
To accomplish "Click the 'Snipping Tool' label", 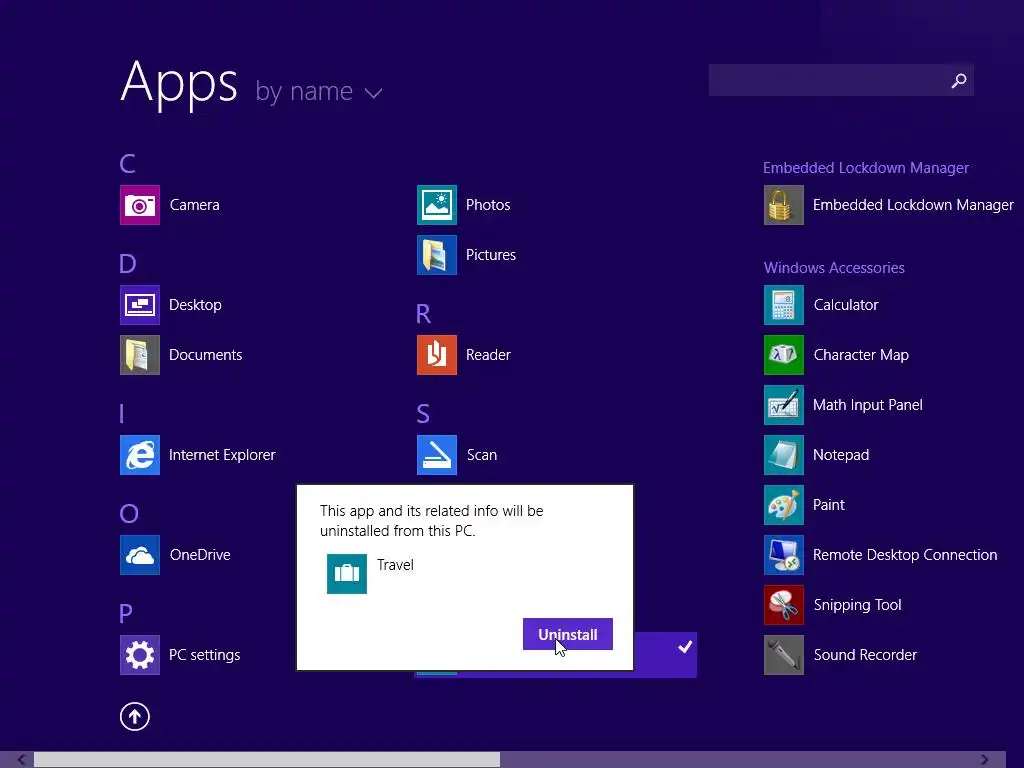I will [857, 605].
